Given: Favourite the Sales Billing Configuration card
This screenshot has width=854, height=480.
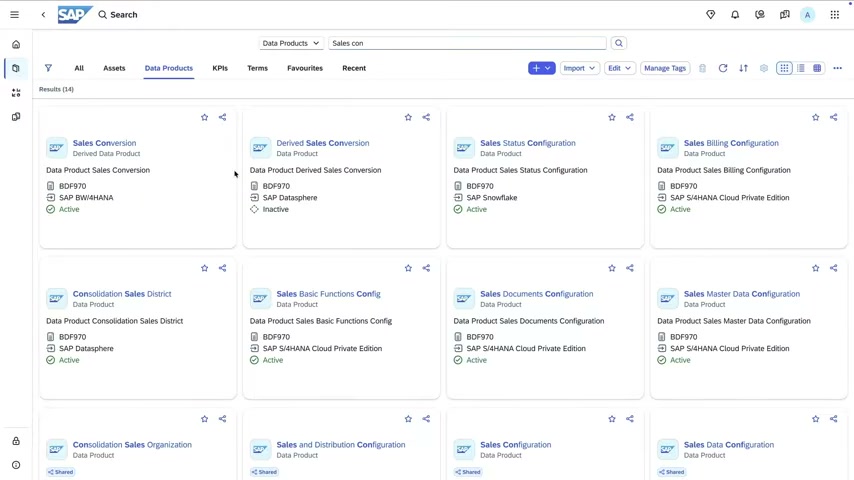Looking at the screenshot, I should point(815,117).
